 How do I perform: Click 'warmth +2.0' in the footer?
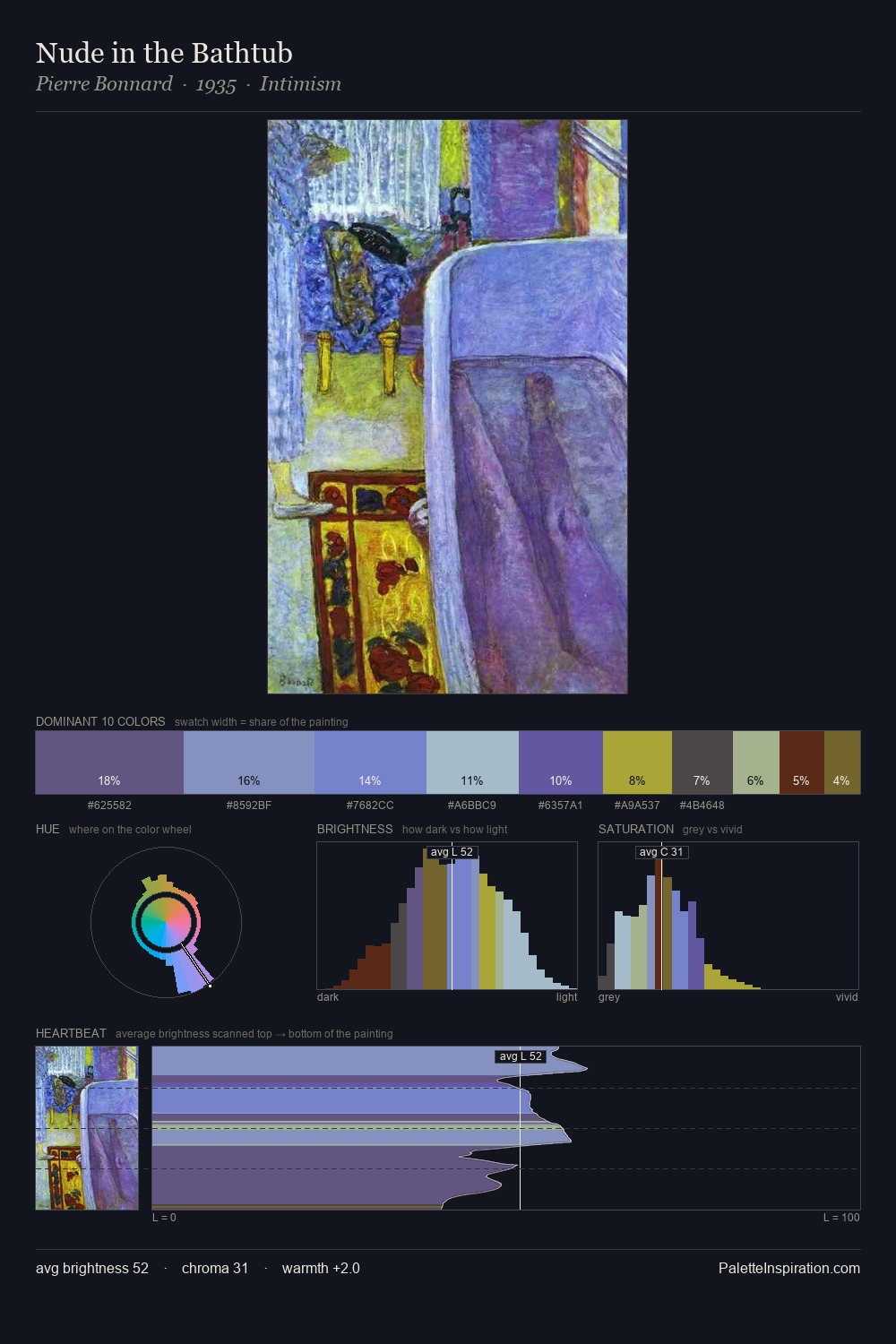[x=321, y=1268]
